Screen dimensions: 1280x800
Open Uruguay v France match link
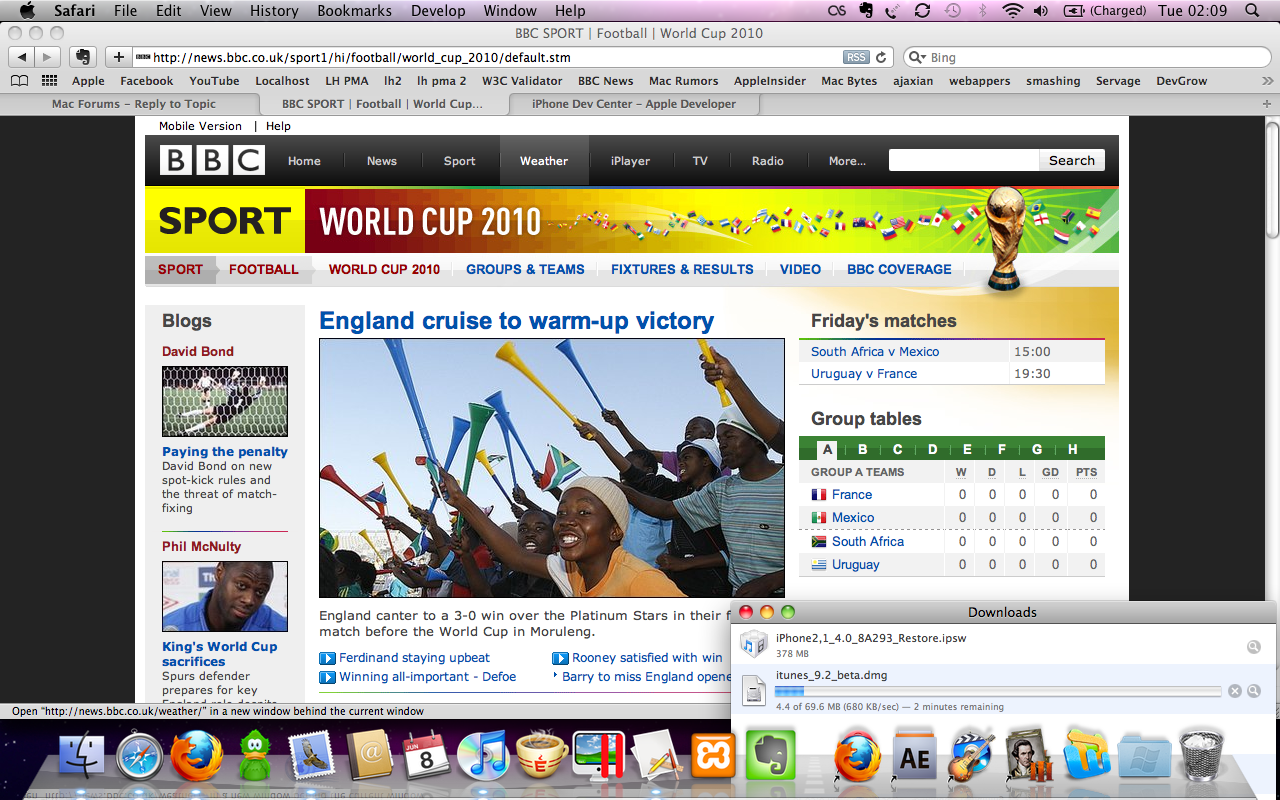[x=864, y=373]
